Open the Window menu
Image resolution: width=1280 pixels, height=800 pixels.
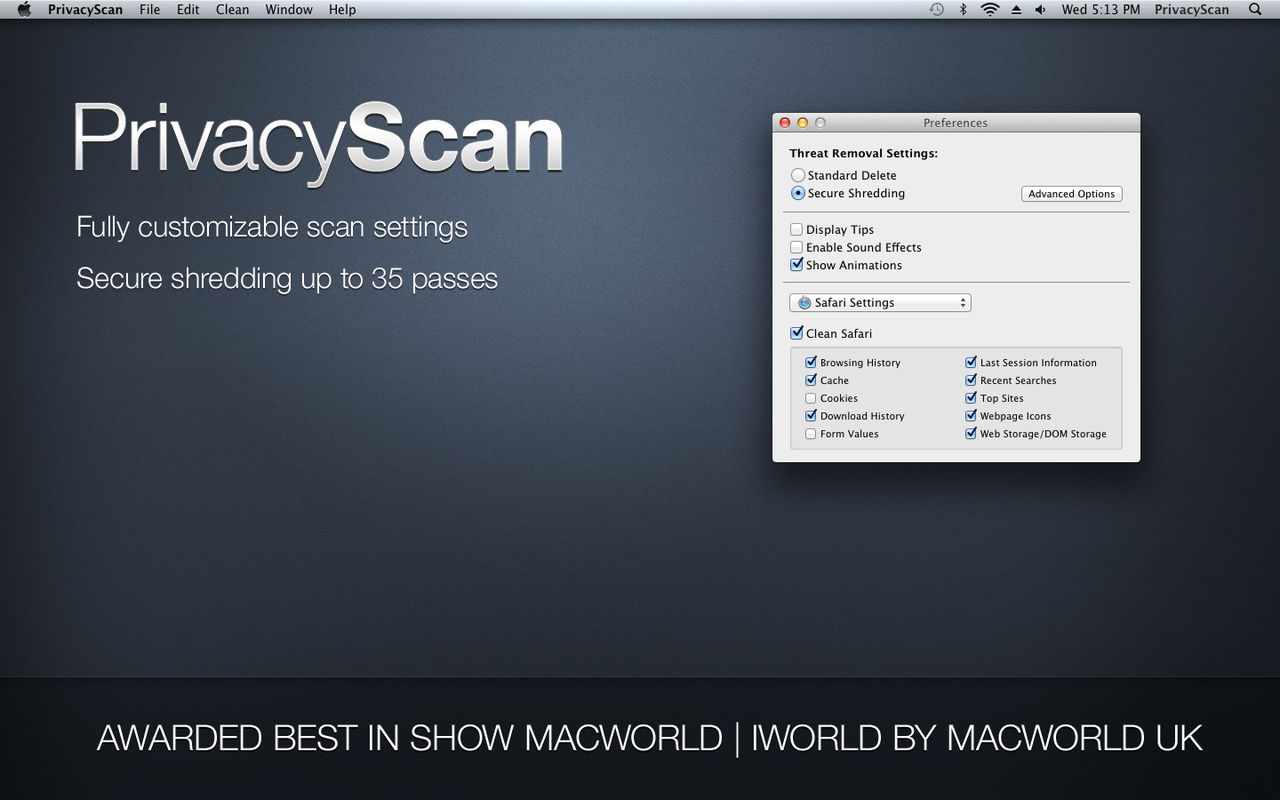click(289, 9)
